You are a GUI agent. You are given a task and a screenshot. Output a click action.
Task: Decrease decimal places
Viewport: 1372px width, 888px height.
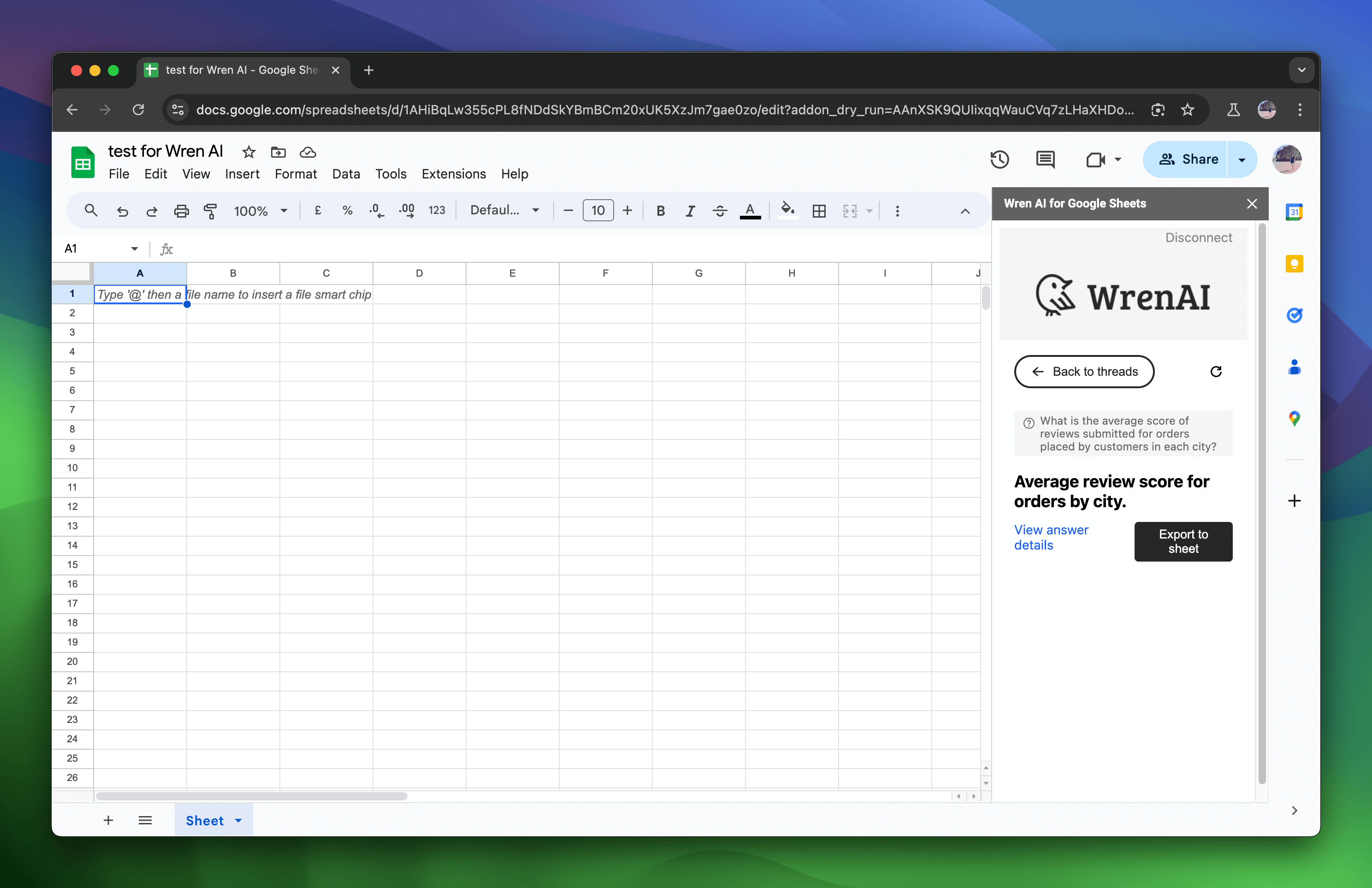[x=377, y=210]
